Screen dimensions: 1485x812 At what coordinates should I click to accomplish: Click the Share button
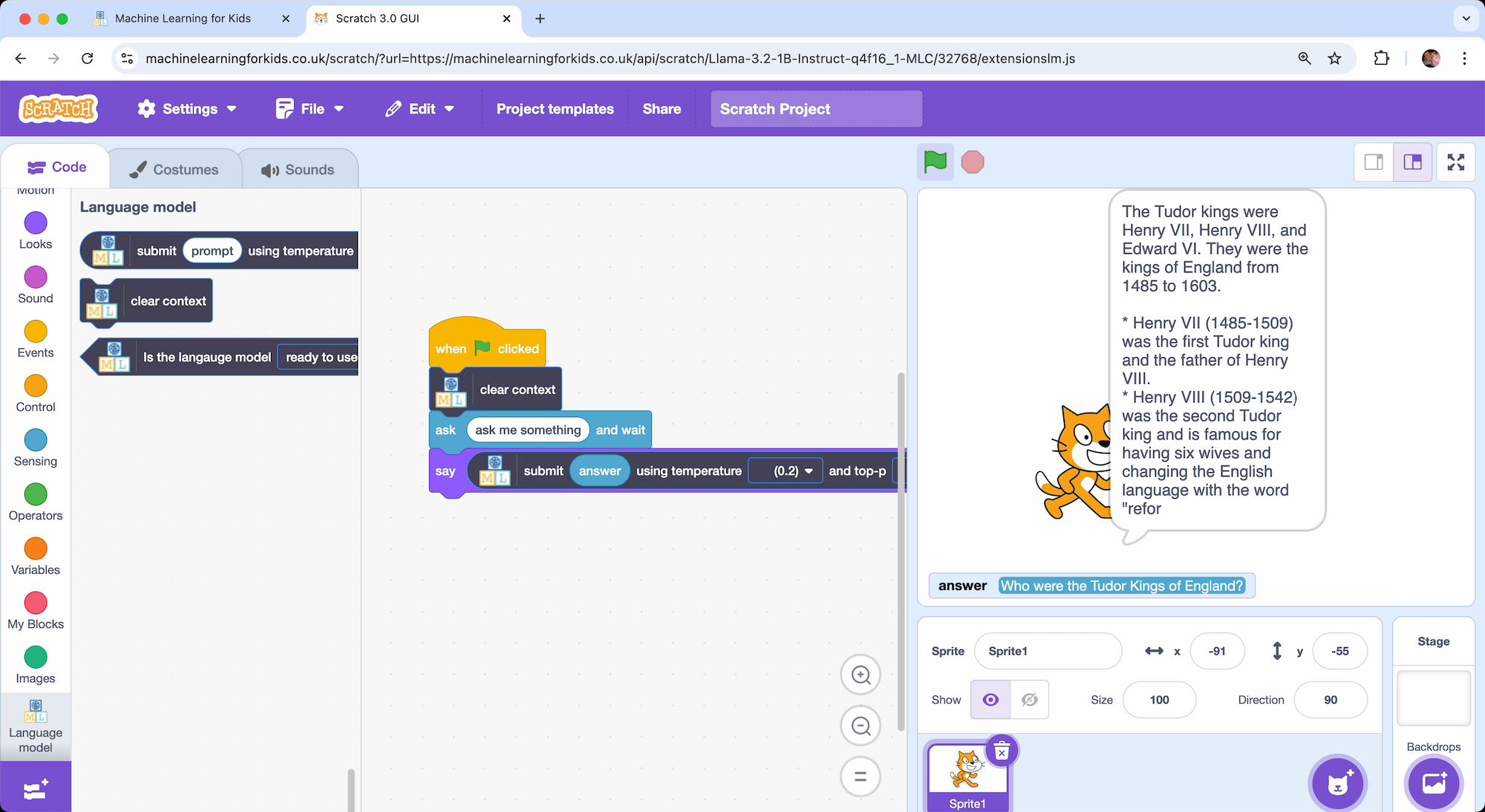662,109
